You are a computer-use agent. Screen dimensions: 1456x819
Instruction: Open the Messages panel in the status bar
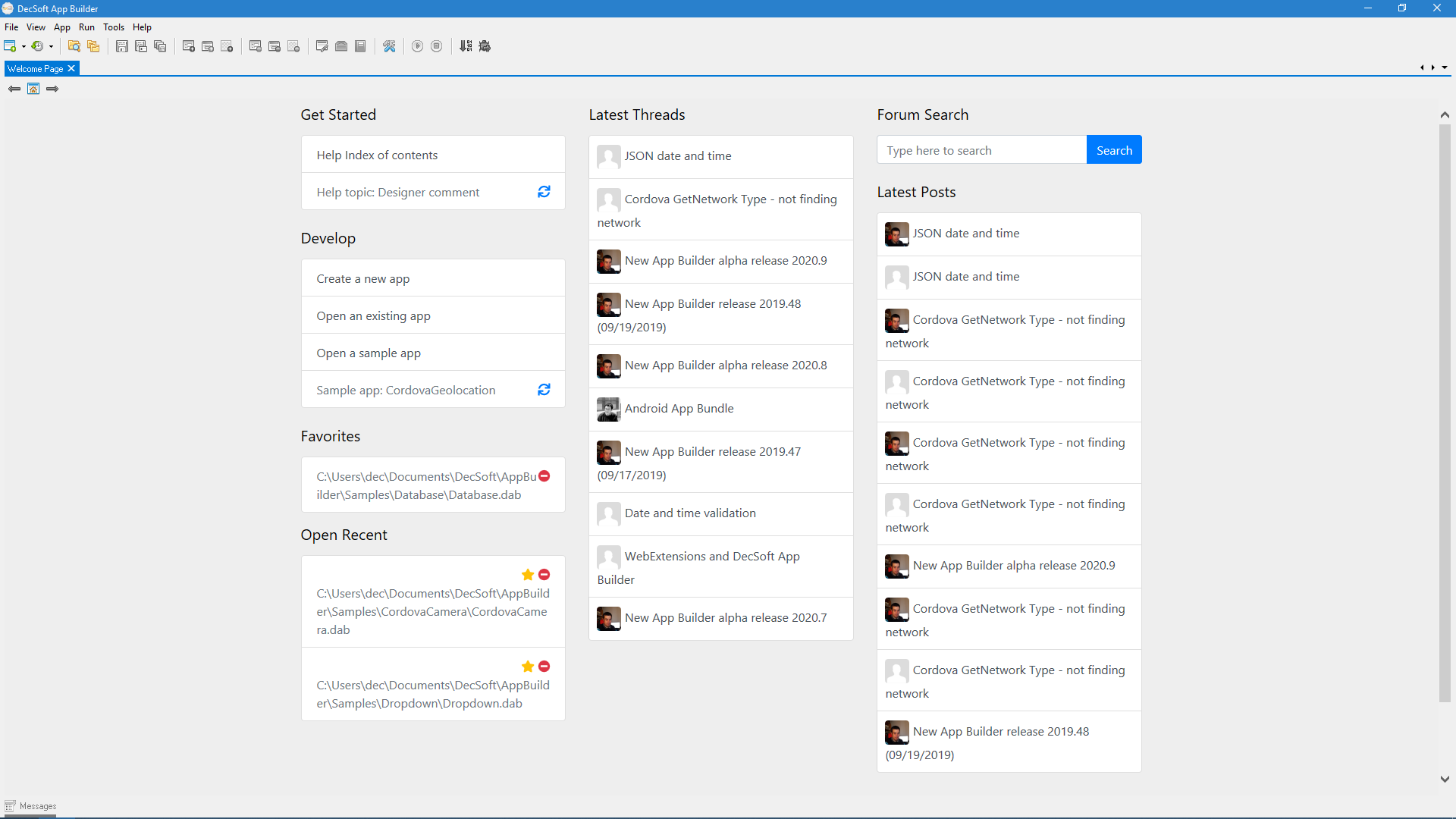click(30, 806)
